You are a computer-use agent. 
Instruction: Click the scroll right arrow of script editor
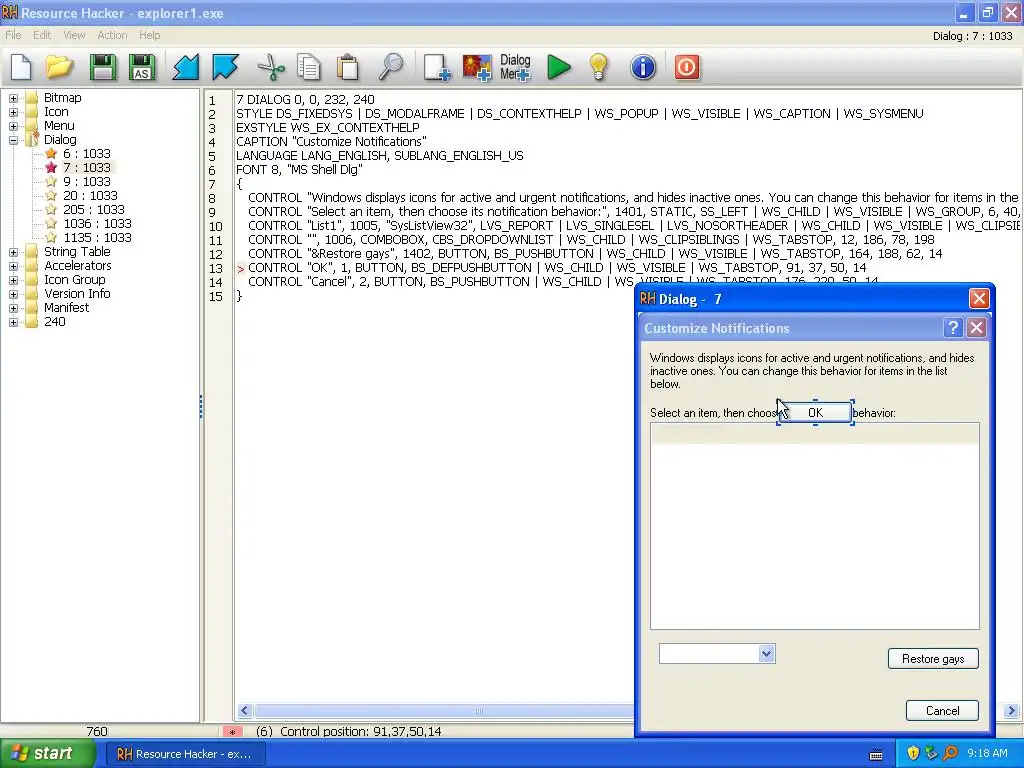[1012, 711]
